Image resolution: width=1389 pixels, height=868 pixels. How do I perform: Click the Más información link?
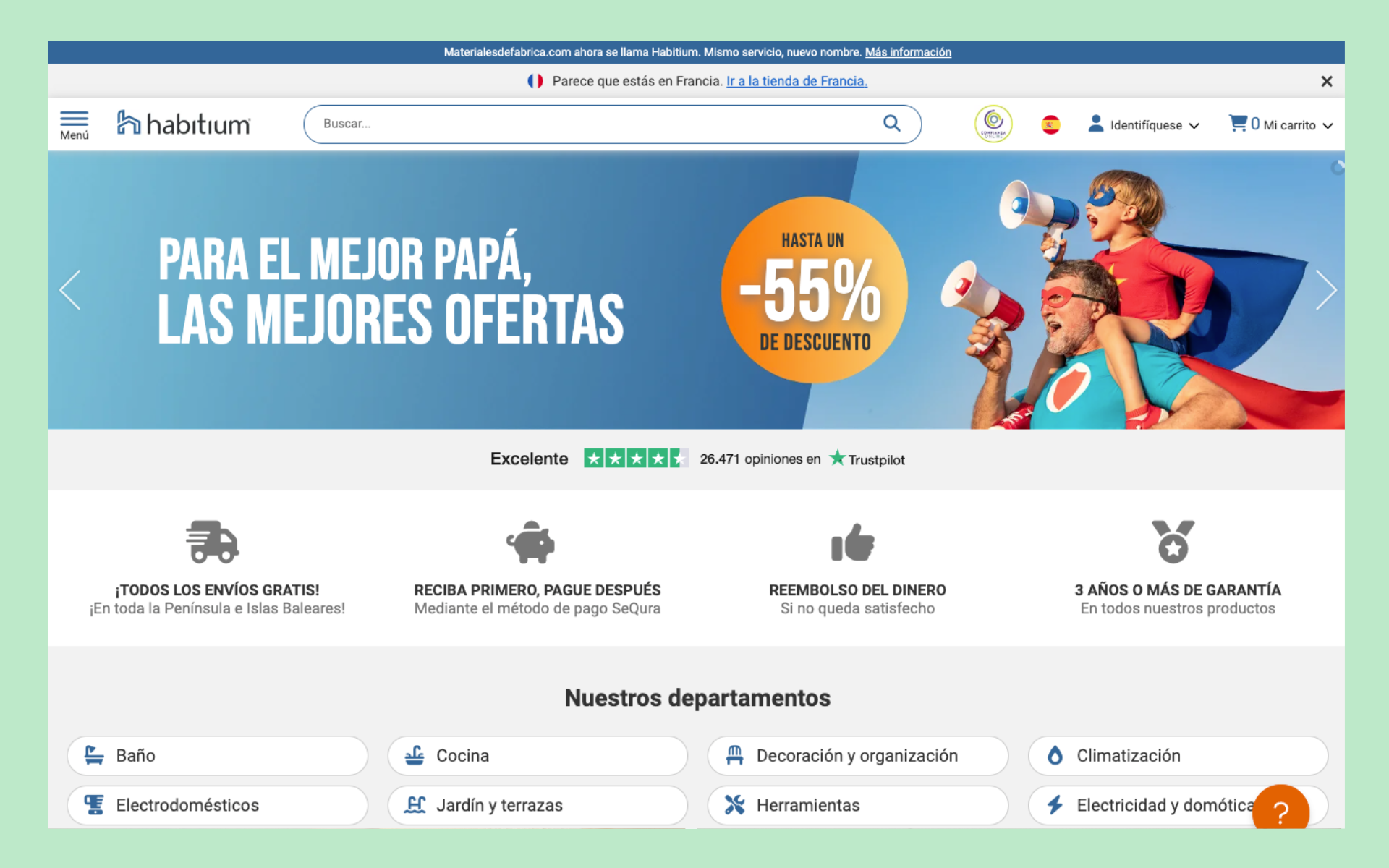click(x=908, y=52)
